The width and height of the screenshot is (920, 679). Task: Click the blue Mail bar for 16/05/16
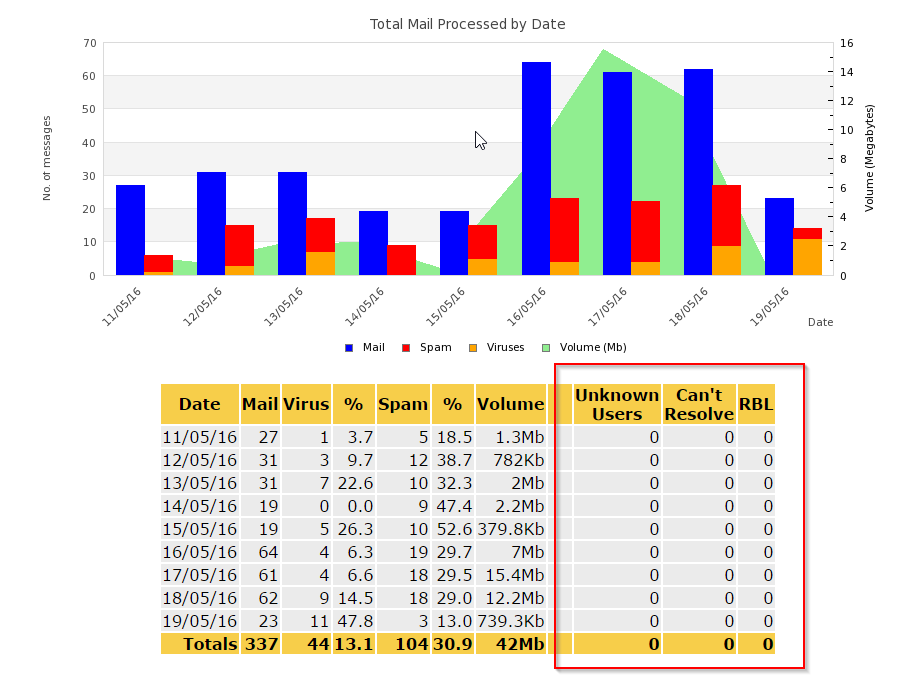click(536, 168)
